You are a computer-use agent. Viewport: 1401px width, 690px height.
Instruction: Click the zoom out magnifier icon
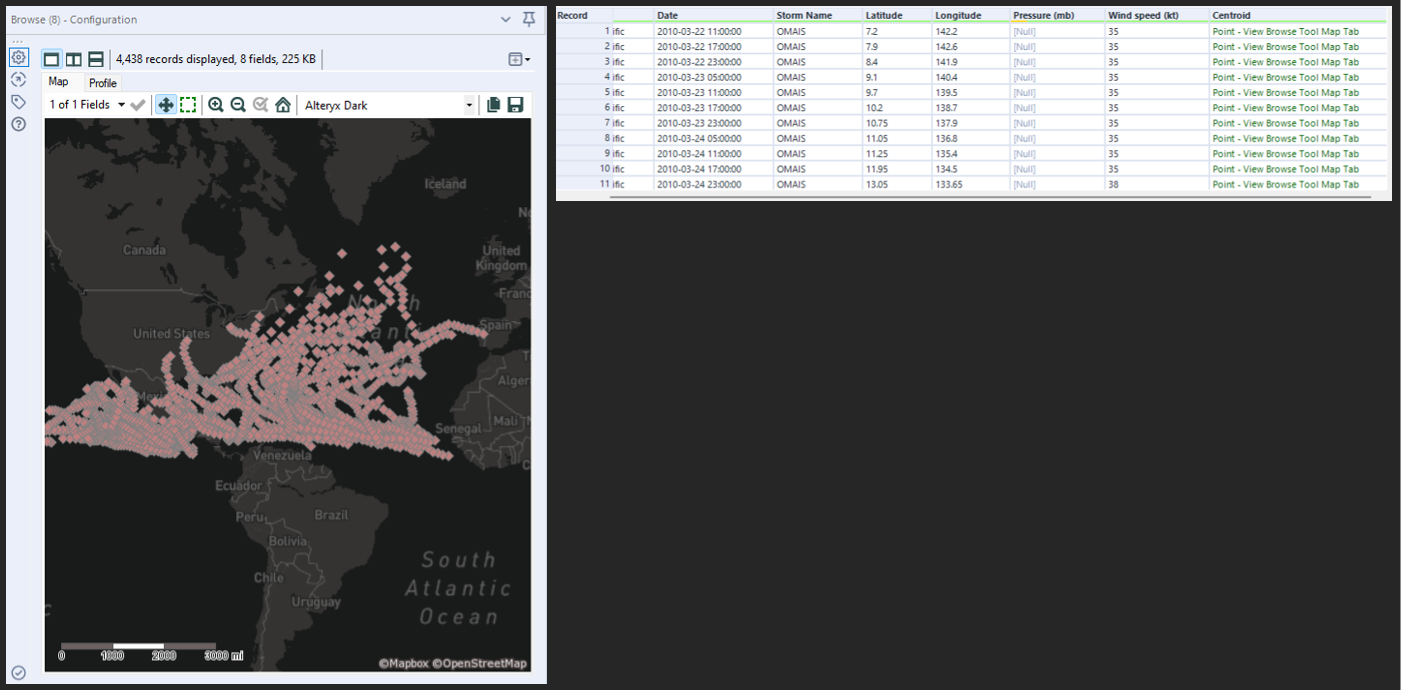(238, 105)
